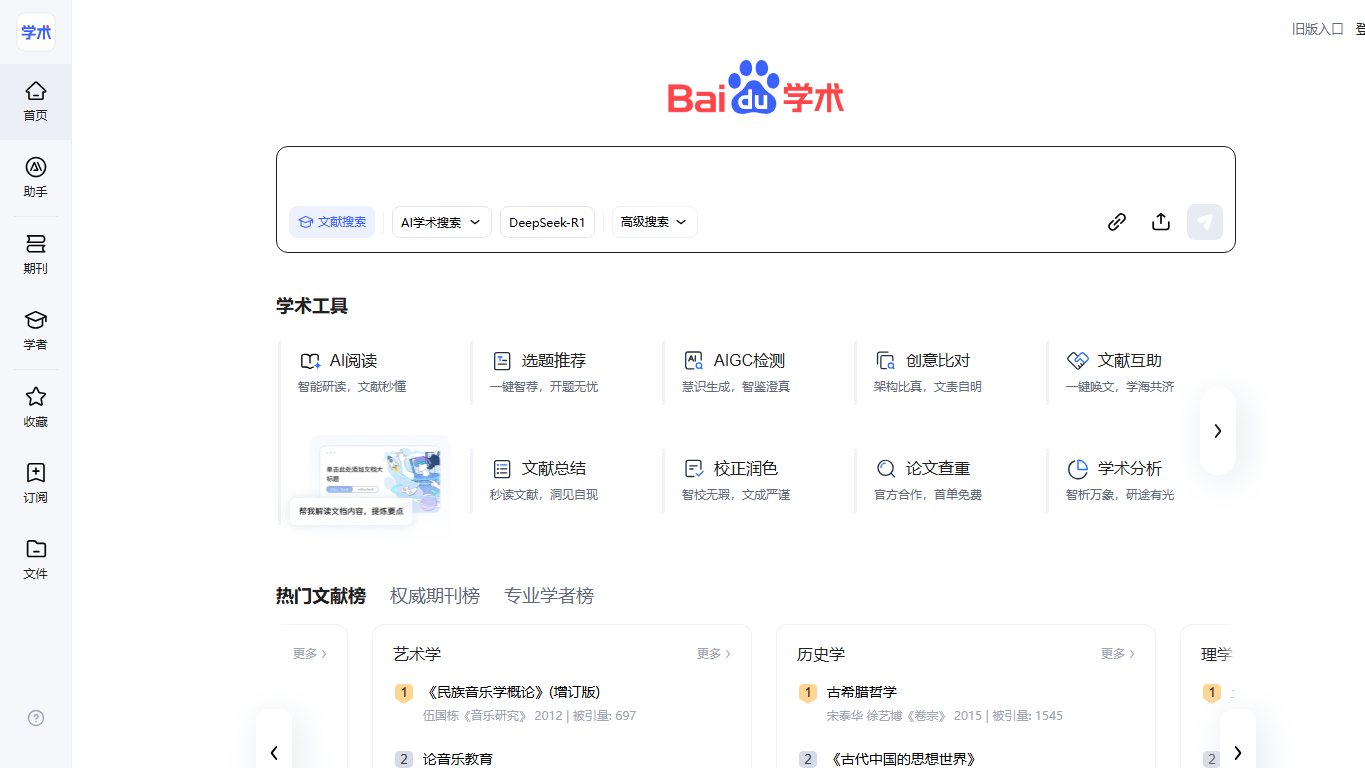Open the 订阅 subscription sidebar icon

point(35,483)
